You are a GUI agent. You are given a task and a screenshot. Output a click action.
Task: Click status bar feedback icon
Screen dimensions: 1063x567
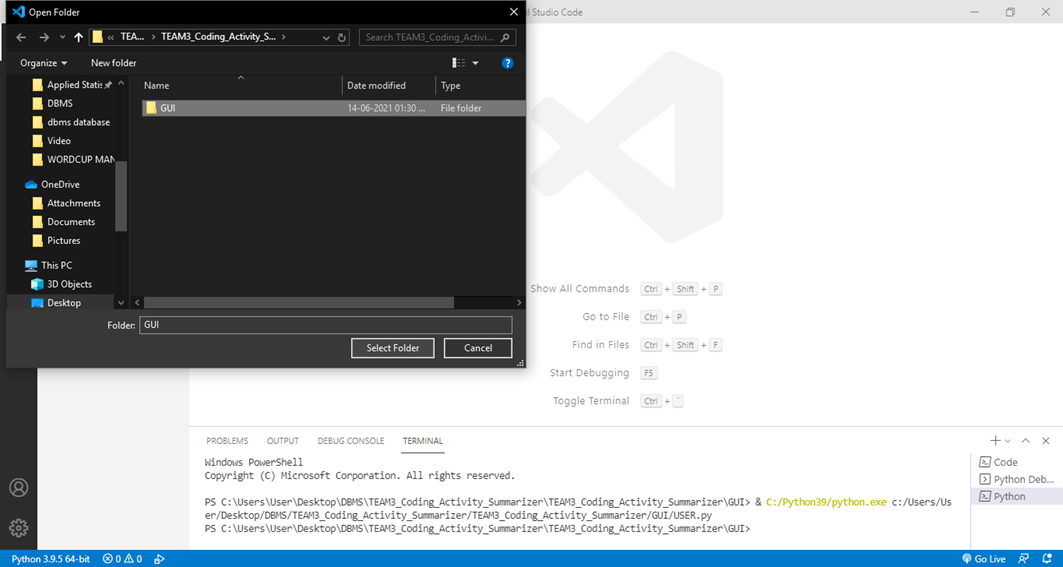pos(1023,559)
